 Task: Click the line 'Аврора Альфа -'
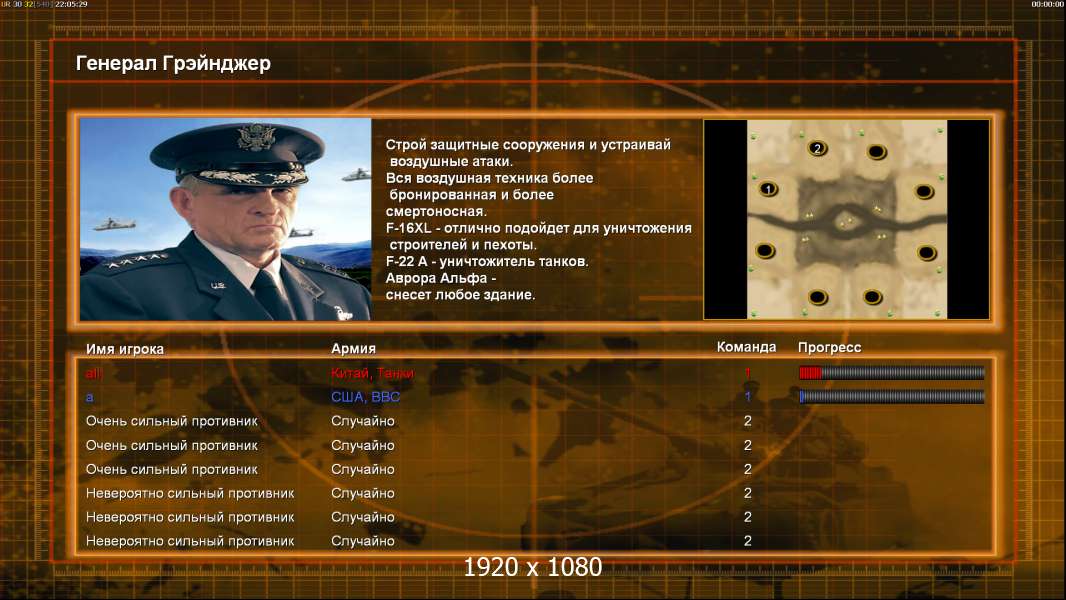click(441, 278)
